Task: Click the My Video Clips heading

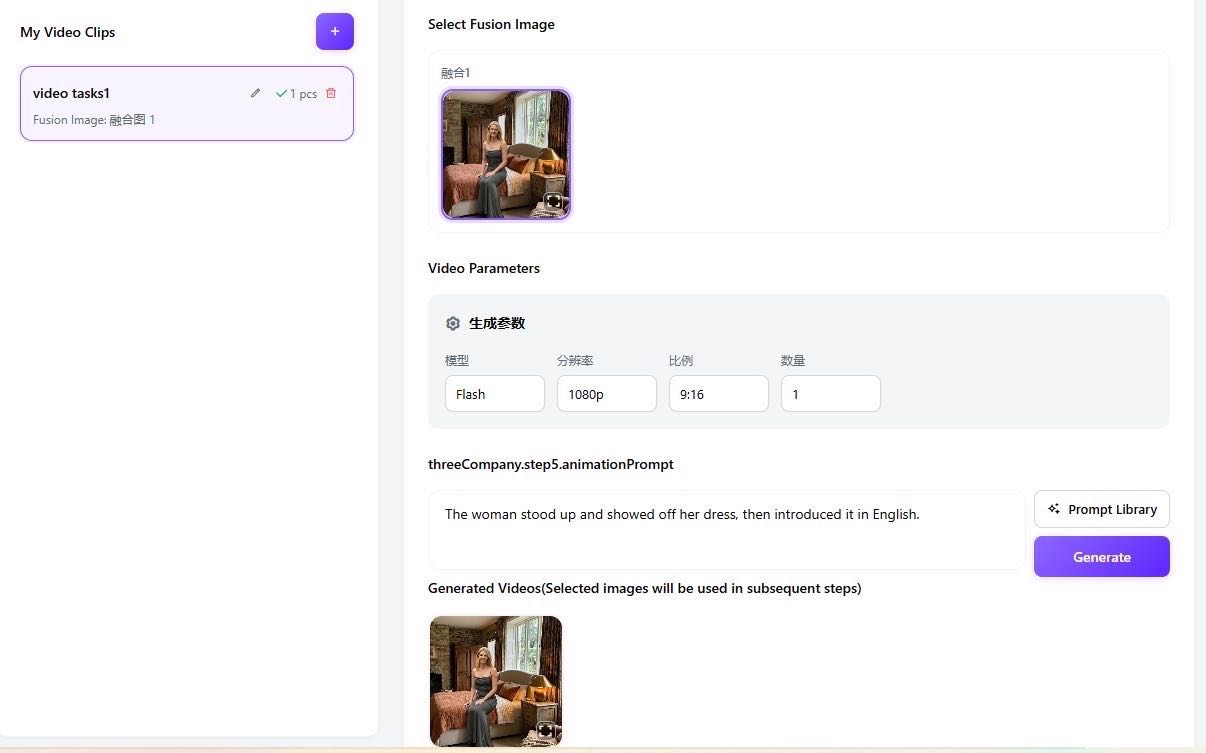Action: tap(68, 32)
